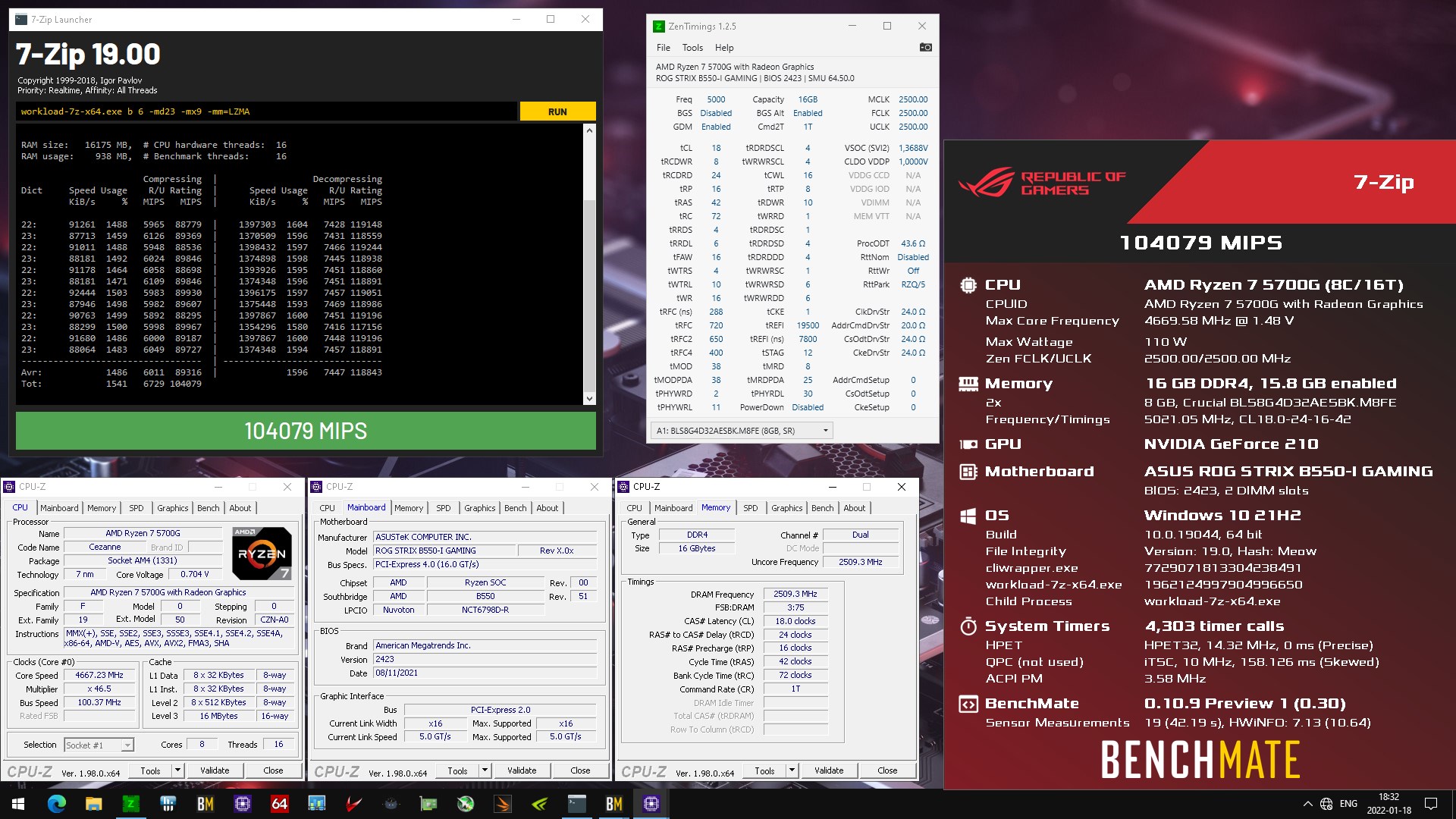
Task: Click the Freq value 5000 in ZenTimings
Action: [x=716, y=99]
